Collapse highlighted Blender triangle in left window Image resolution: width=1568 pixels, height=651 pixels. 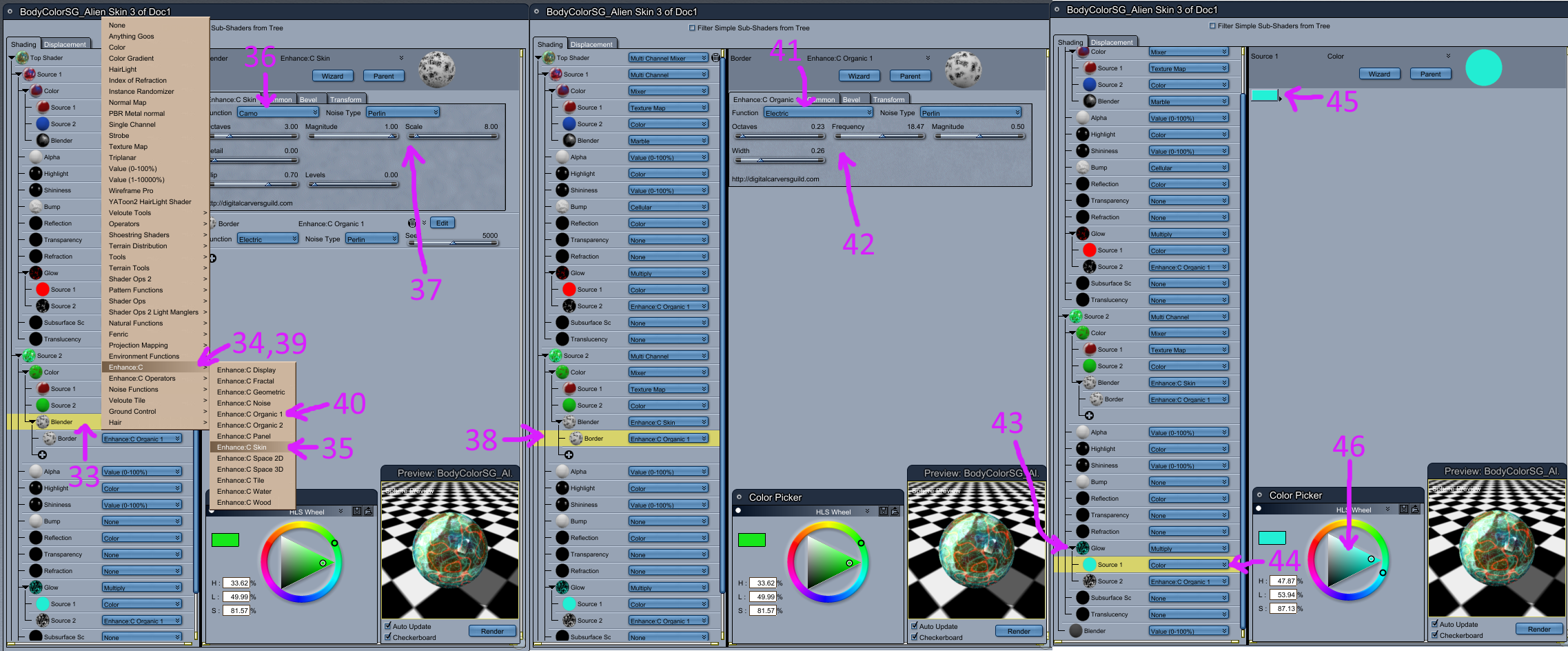click(32, 422)
